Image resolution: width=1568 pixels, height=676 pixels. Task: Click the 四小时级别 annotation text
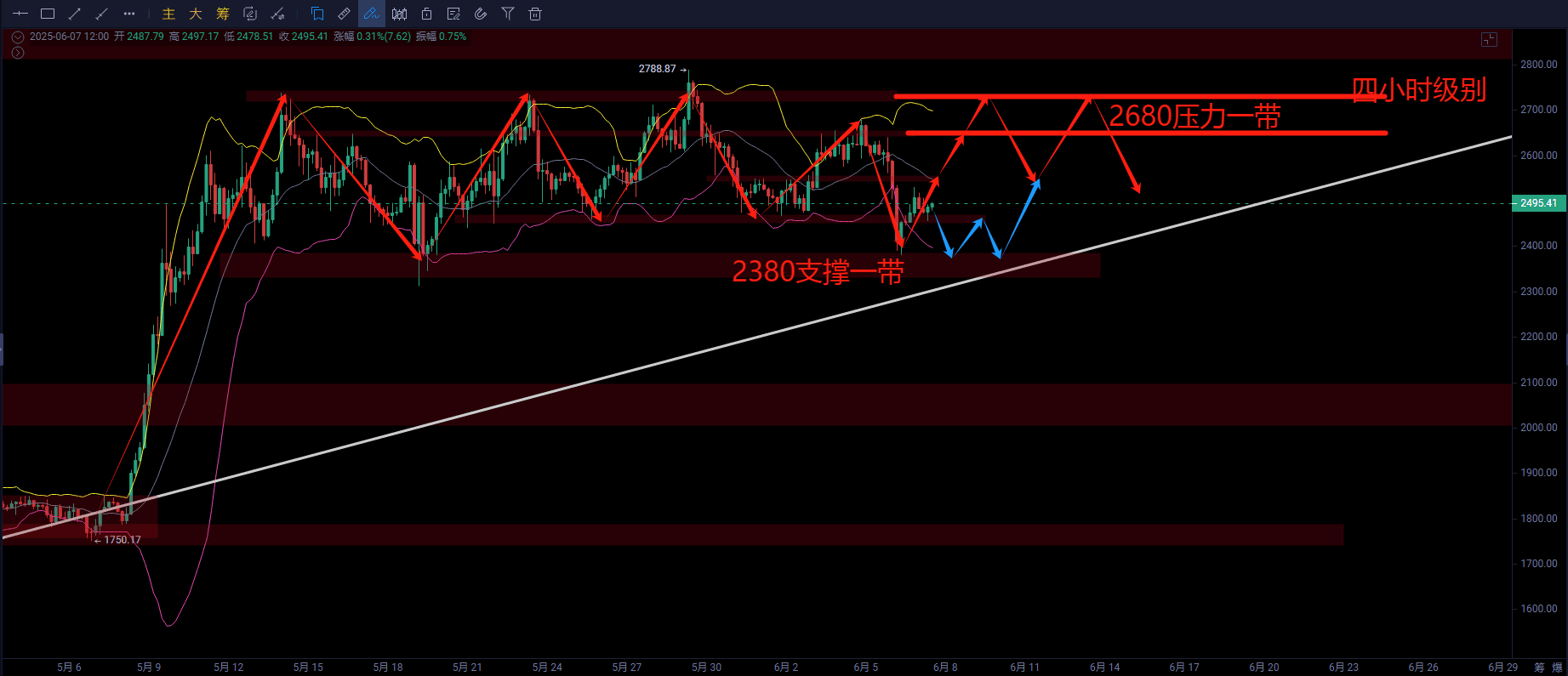[1419, 89]
